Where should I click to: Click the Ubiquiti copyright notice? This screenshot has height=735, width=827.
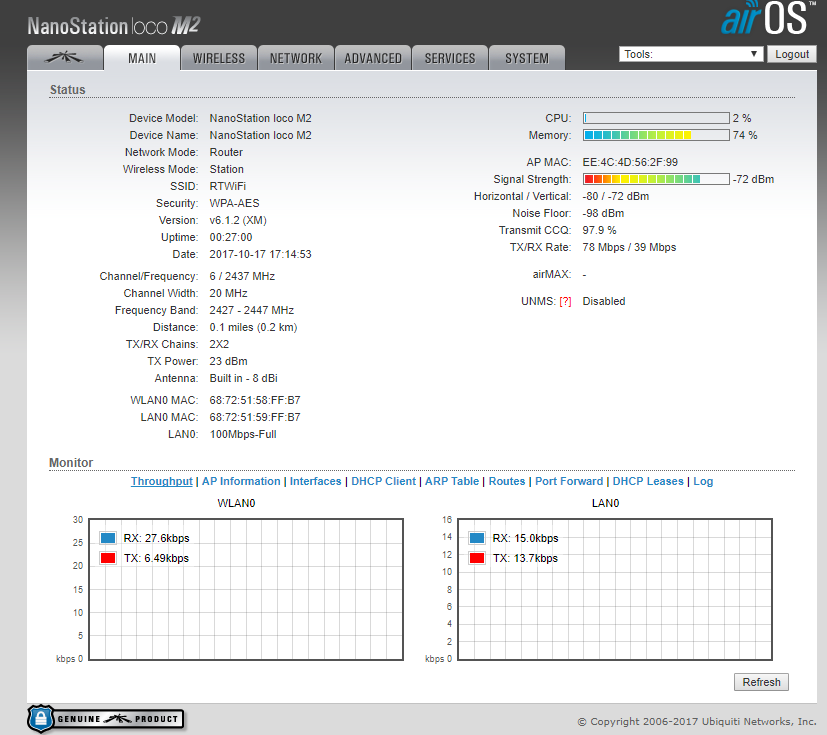(x=697, y=721)
